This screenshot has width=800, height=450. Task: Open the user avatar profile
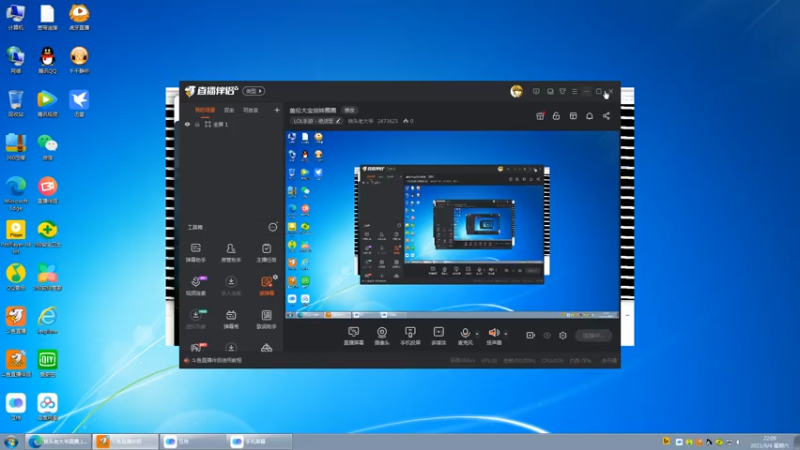[x=516, y=91]
